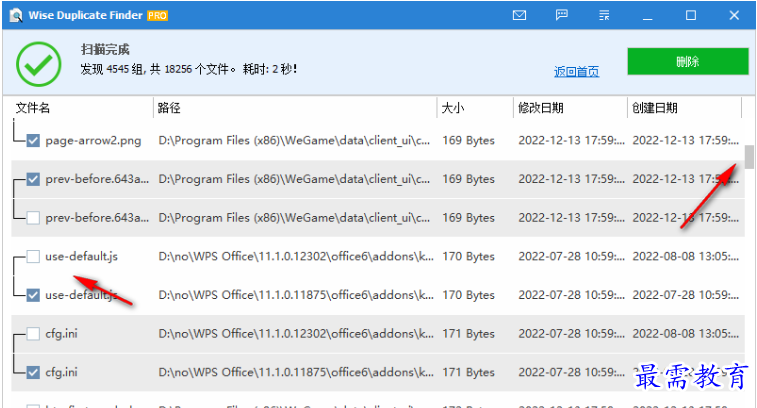Select the page-arrow2.png file name

click(93, 141)
